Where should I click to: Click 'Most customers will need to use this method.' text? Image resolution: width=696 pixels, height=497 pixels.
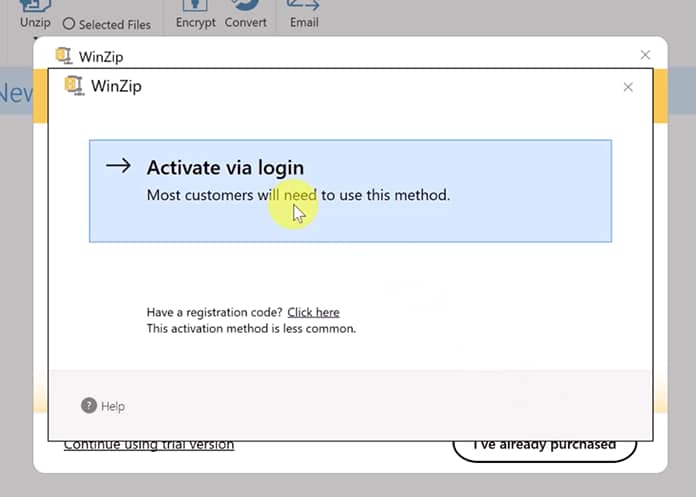coord(298,195)
